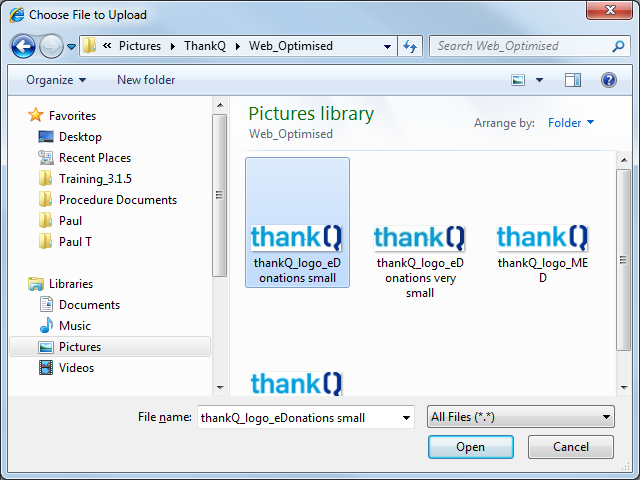Click file list scroll up arrow
Screen dimensions: 640x480
[x=624, y=160]
